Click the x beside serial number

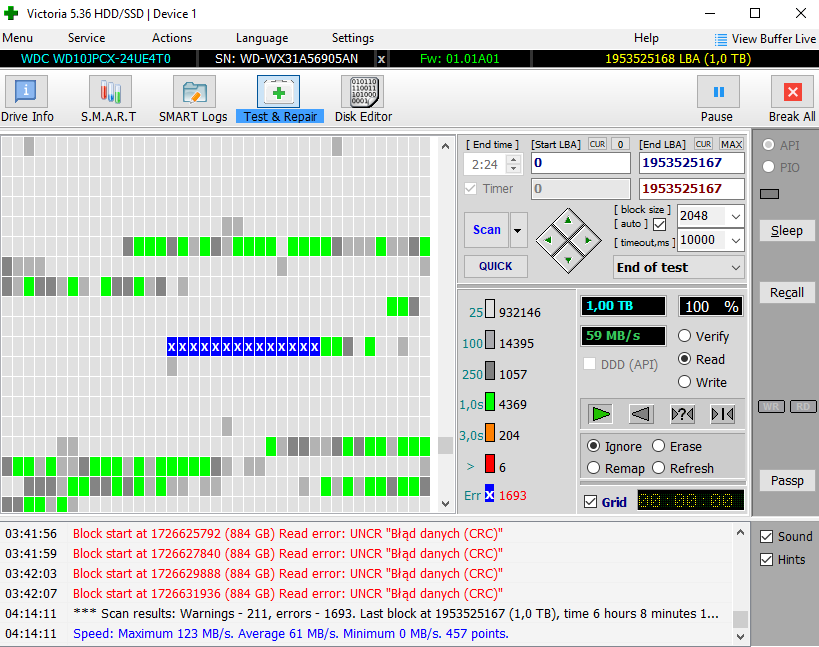[381, 59]
